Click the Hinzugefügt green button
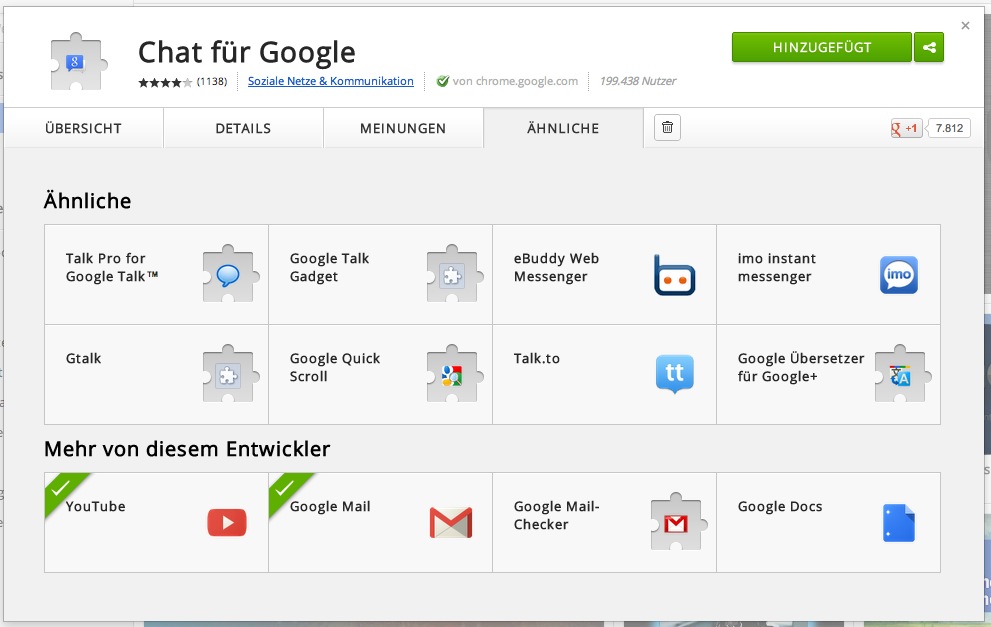The height and width of the screenshot is (627, 991). pyautogui.click(x=822, y=47)
